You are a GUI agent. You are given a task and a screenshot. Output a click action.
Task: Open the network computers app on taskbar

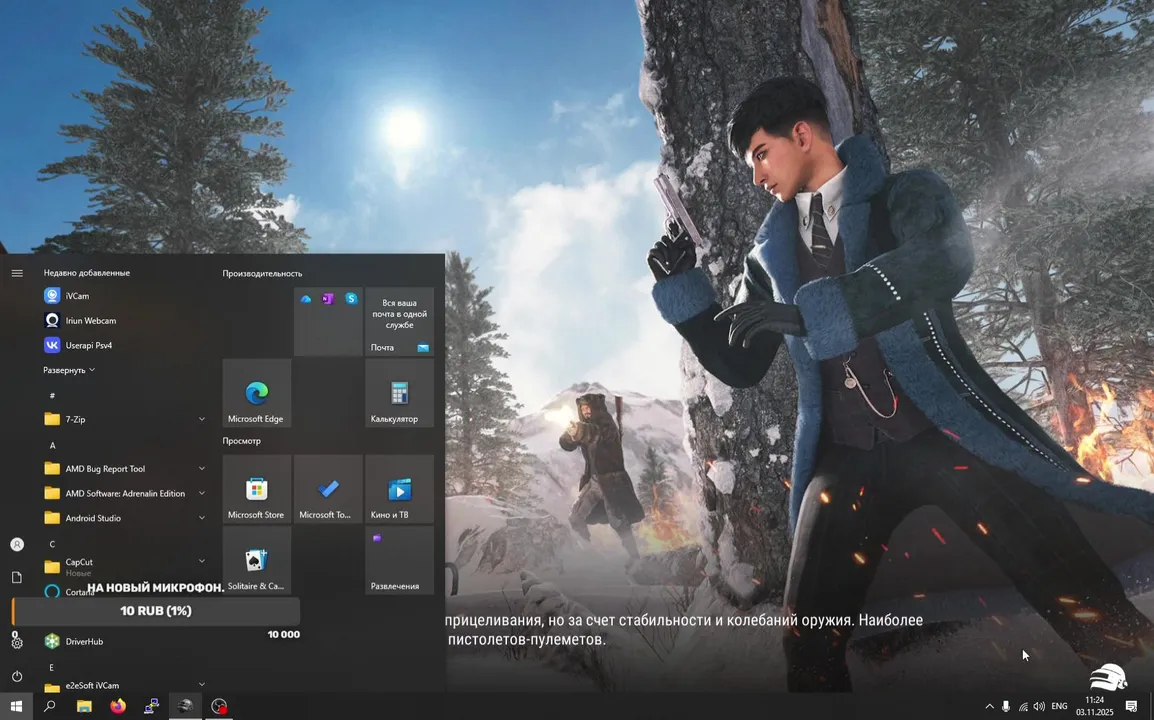click(152, 706)
